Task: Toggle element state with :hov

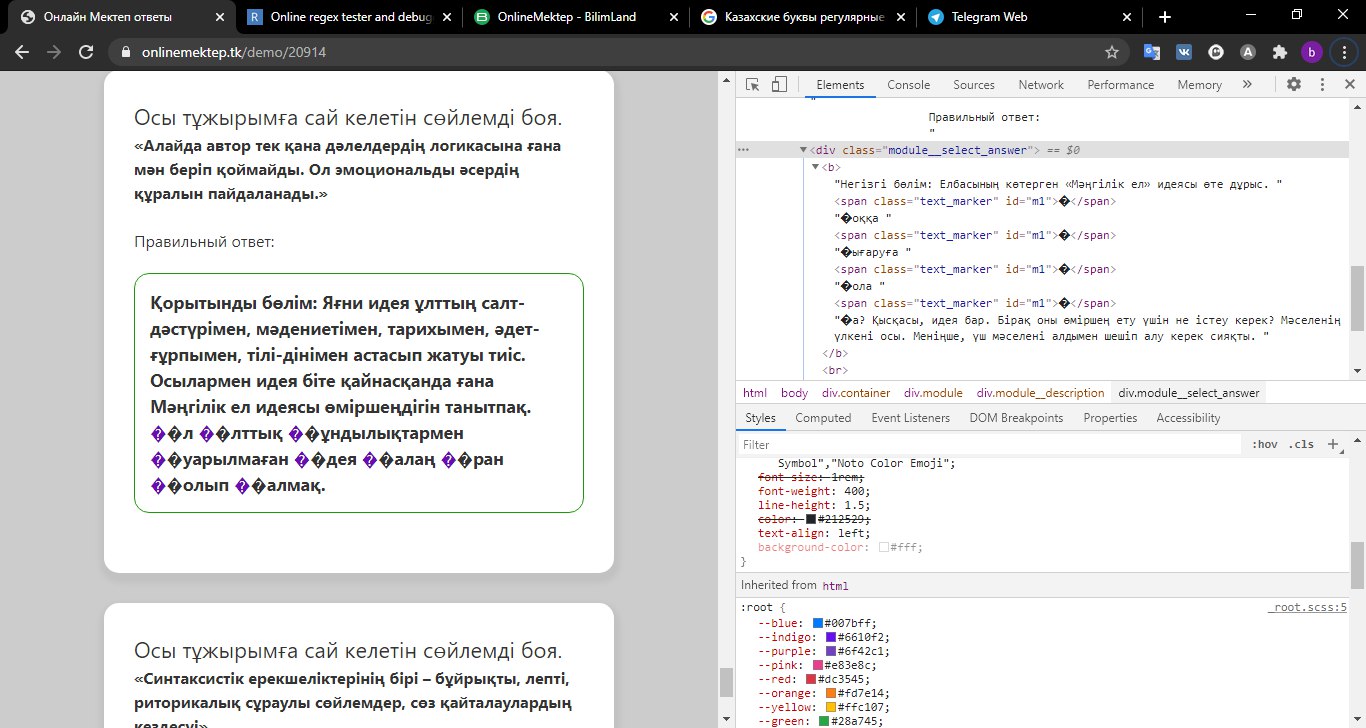Action: [x=1264, y=444]
